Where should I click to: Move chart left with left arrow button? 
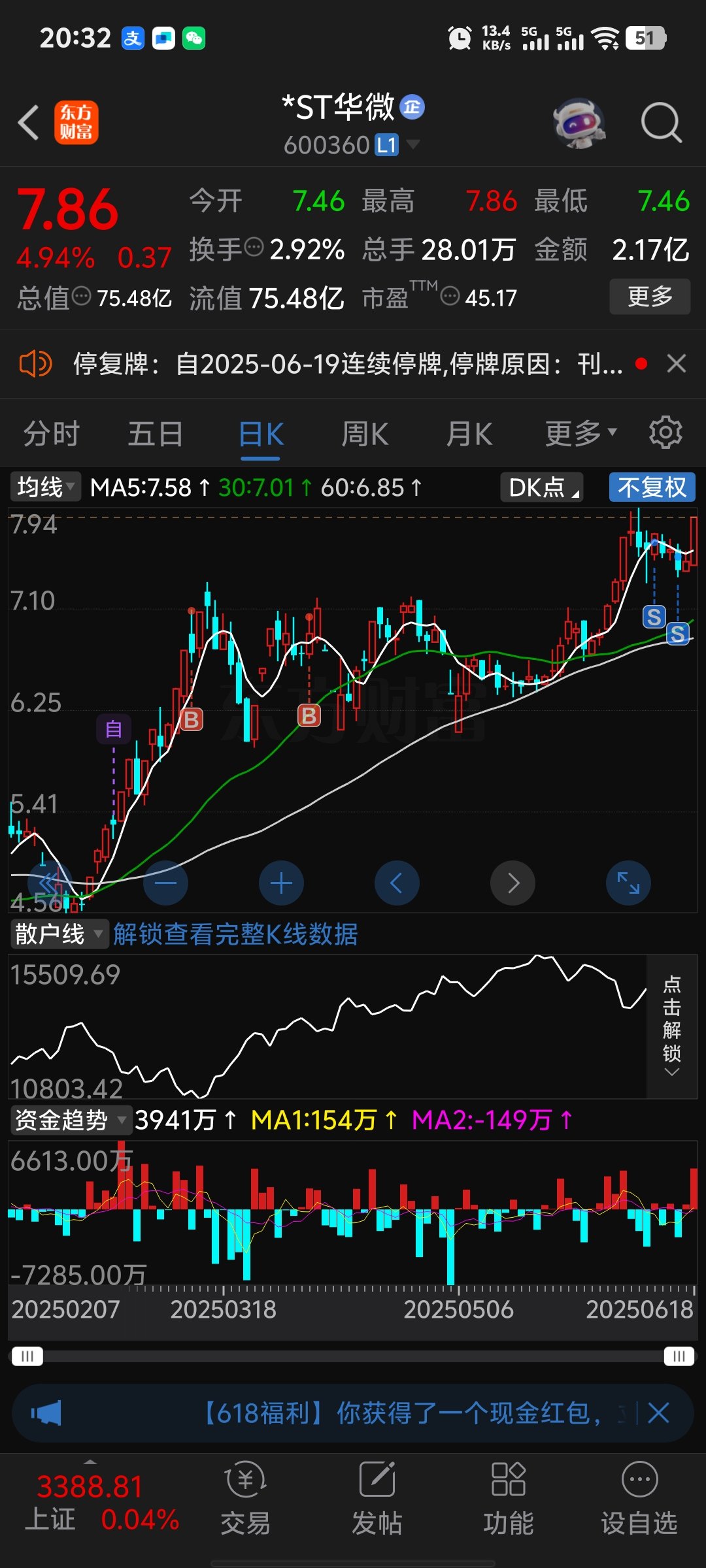pyautogui.click(x=397, y=883)
